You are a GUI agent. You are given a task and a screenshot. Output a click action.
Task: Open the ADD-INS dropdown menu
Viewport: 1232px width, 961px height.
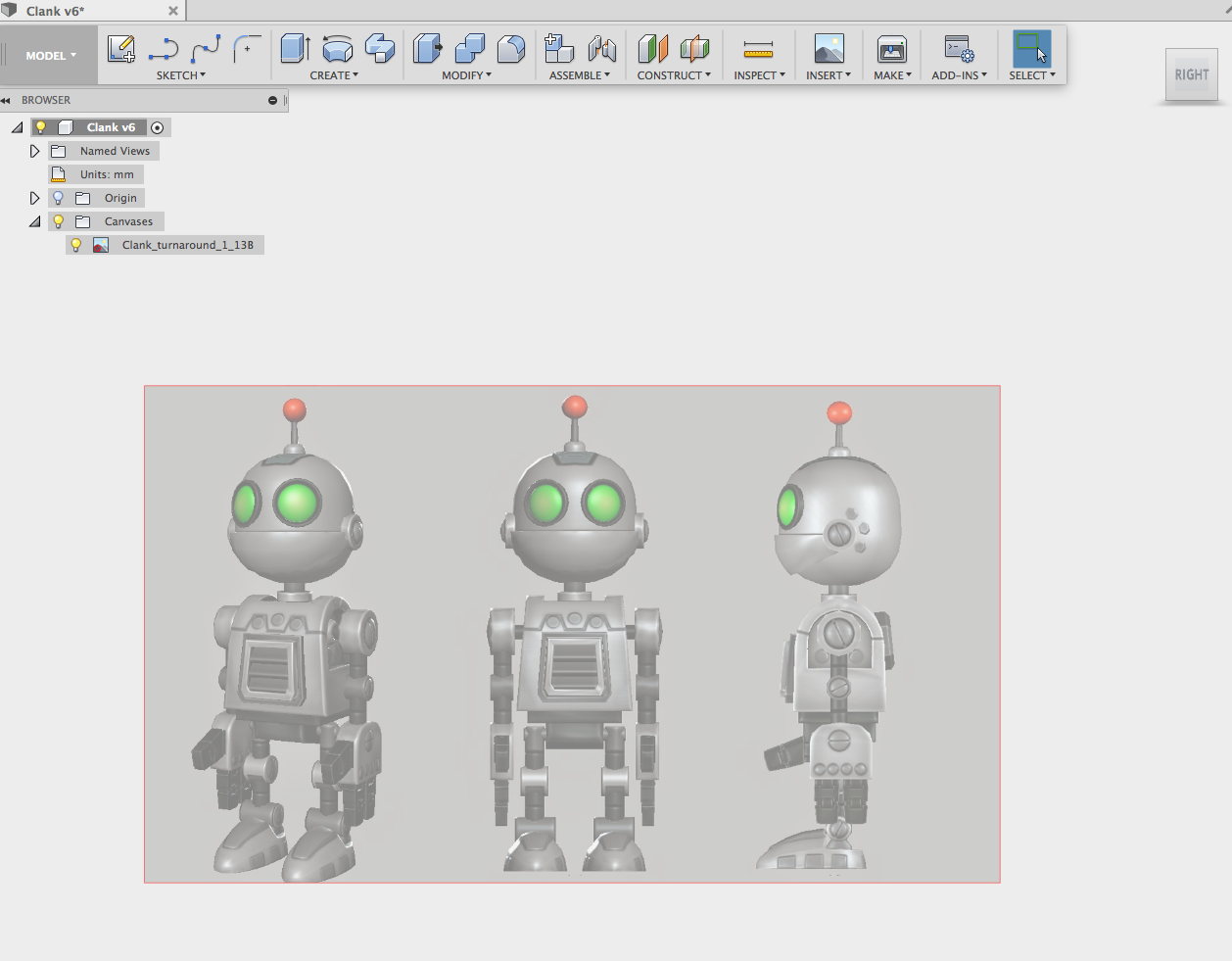click(959, 75)
